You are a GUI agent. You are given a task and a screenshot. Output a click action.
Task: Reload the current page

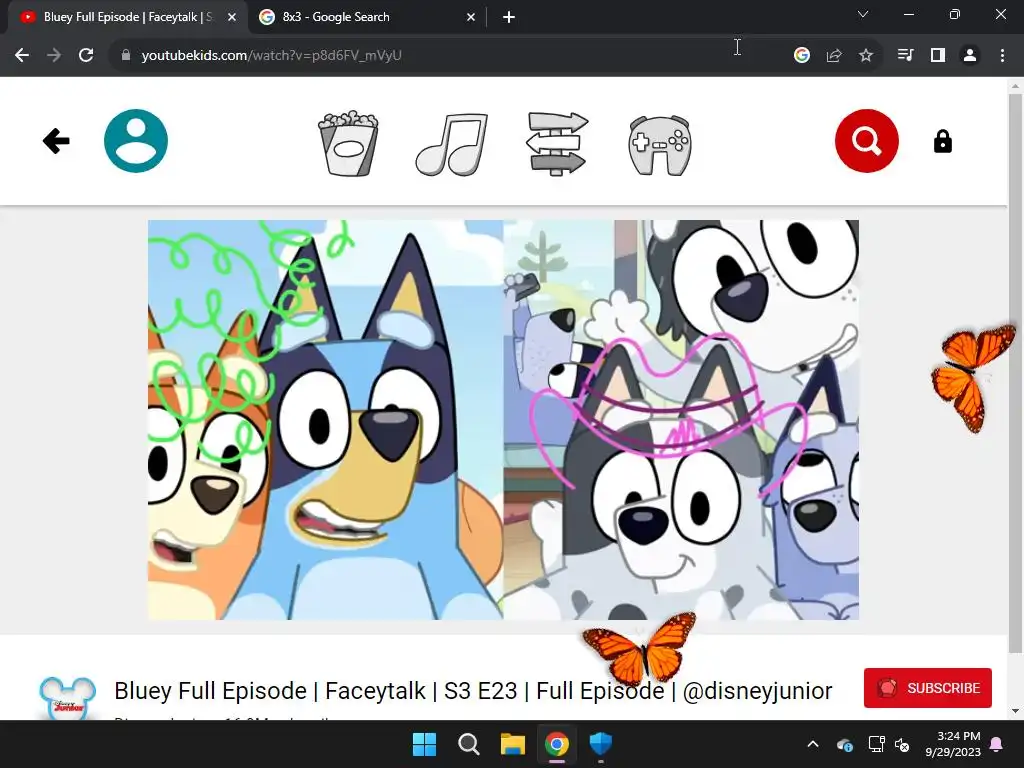click(x=86, y=56)
